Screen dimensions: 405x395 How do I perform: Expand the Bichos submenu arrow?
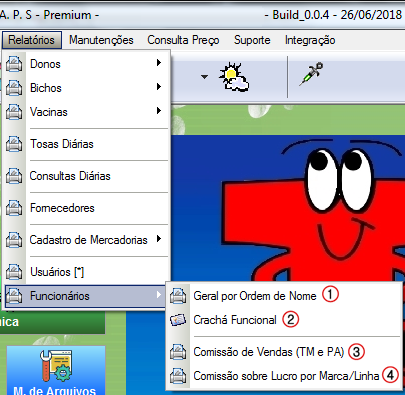coord(159,87)
